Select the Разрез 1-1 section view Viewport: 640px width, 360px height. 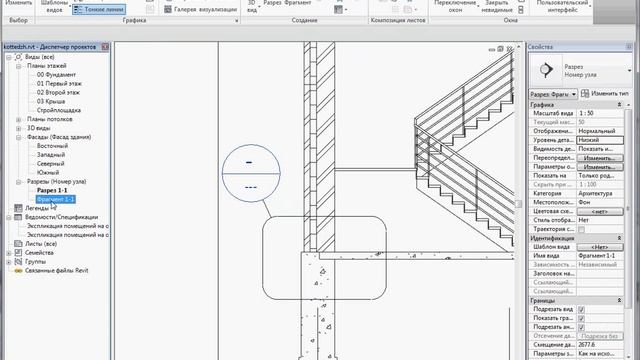[52, 191]
